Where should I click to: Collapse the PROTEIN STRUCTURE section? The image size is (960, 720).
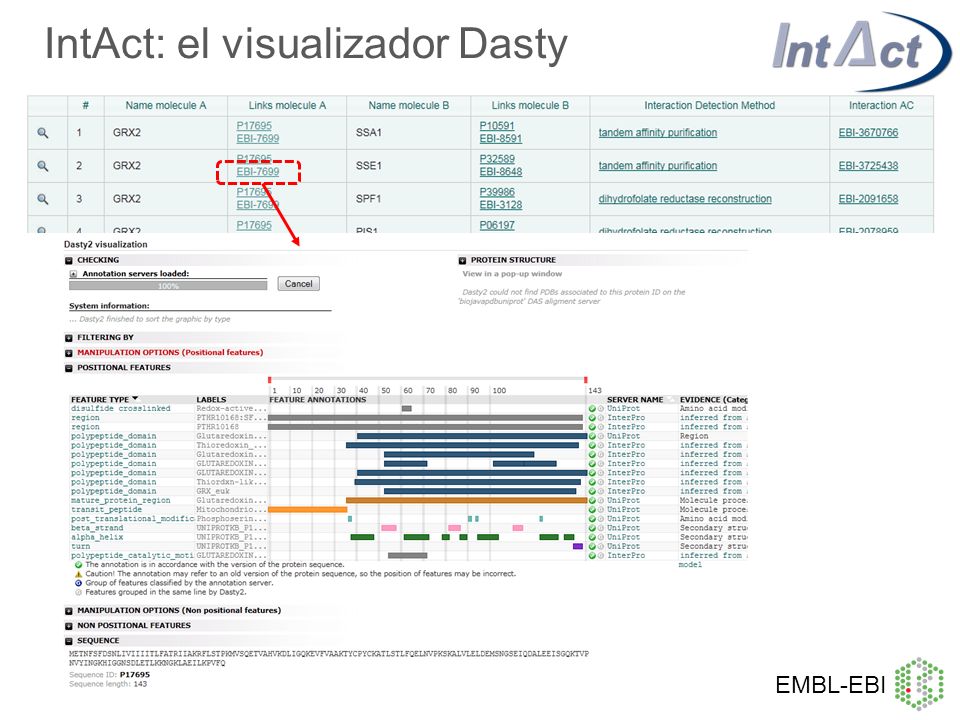462,260
